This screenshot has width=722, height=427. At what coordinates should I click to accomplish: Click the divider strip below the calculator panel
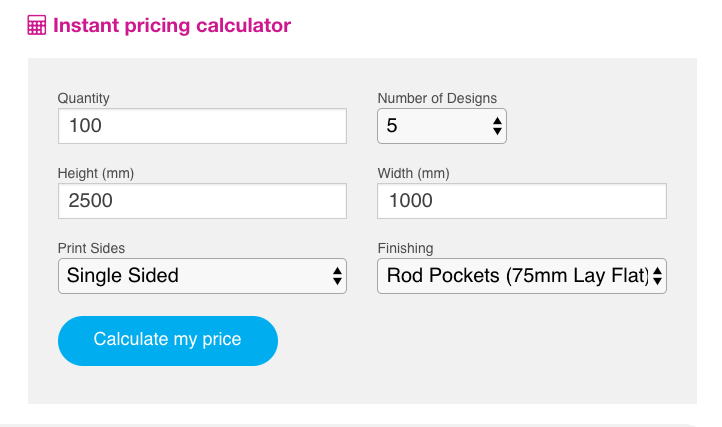[x=350, y=425]
